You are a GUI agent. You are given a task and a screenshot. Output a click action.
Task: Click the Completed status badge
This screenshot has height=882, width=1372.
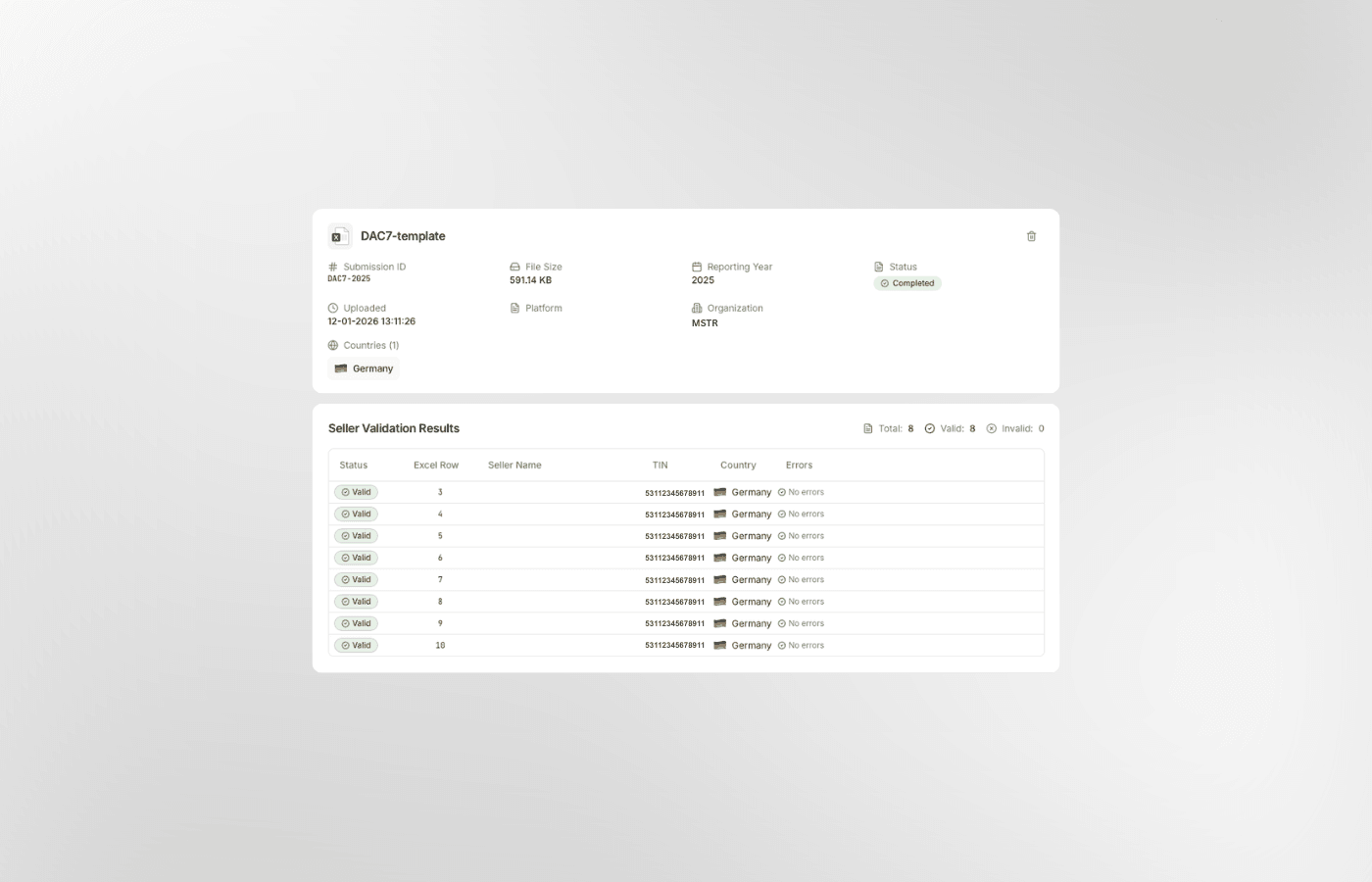tap(907, 283)
